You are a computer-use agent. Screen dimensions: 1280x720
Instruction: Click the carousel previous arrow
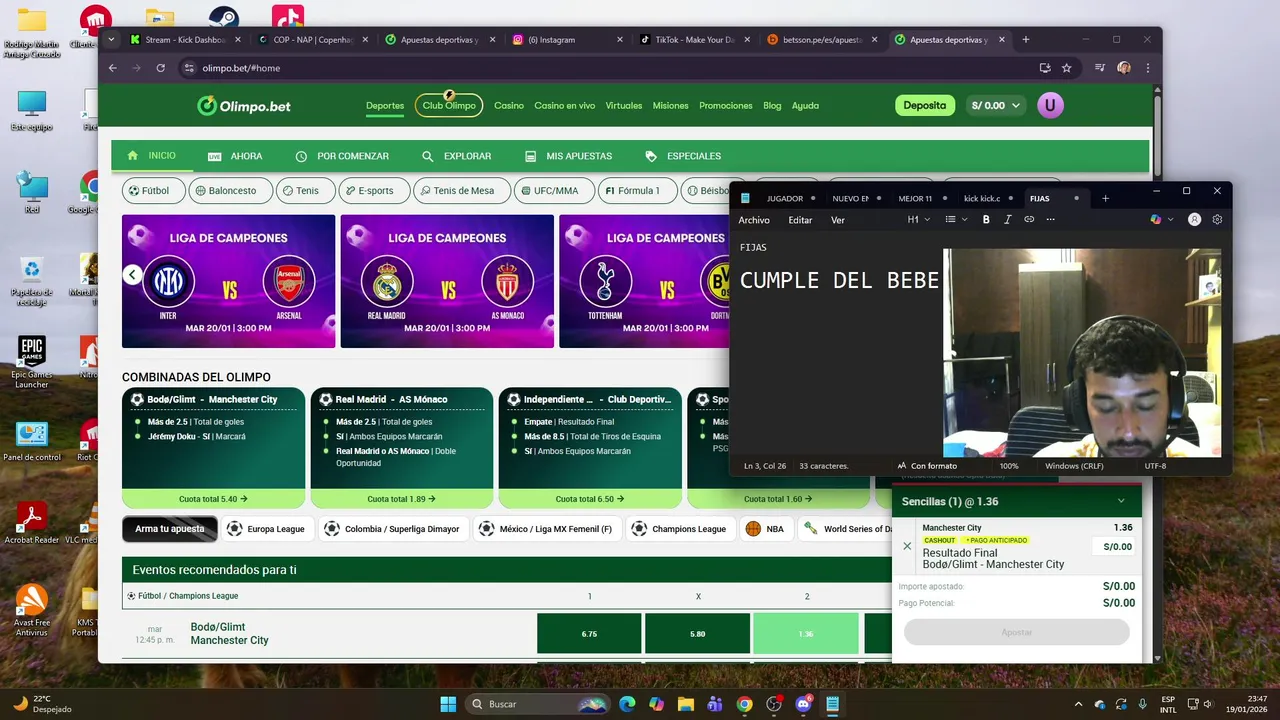(x=132, y=275)
